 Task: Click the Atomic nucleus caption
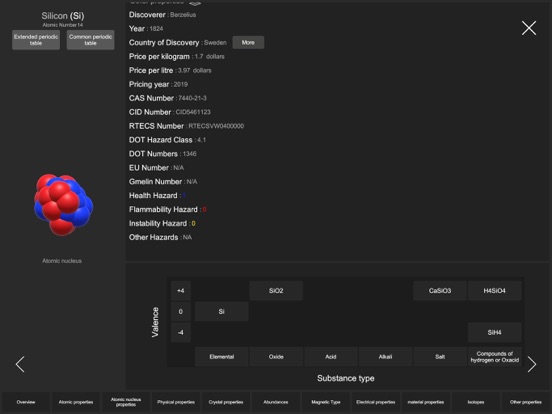click(x=62, y=261)
